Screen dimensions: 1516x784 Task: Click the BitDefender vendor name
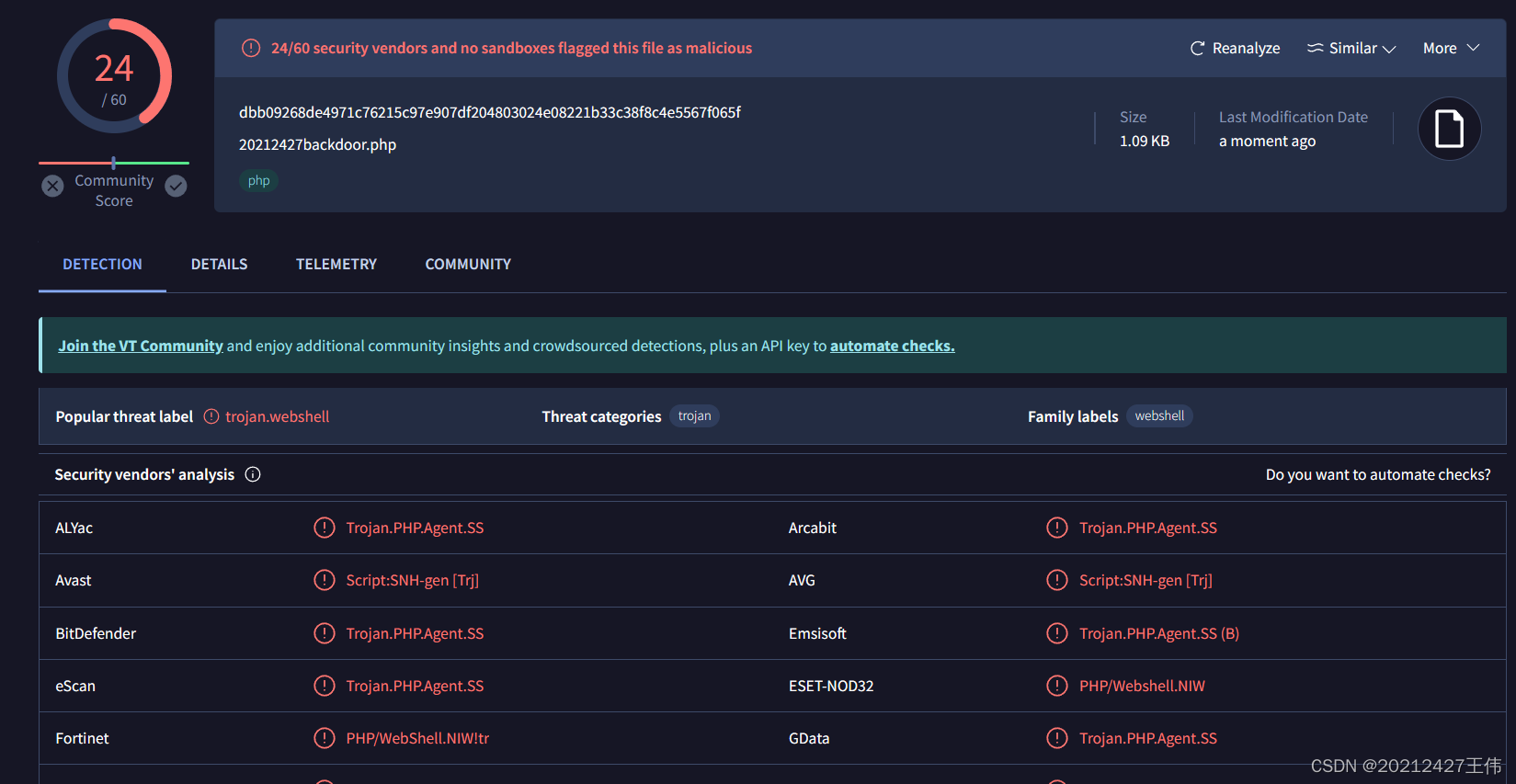tap(96, 633)
